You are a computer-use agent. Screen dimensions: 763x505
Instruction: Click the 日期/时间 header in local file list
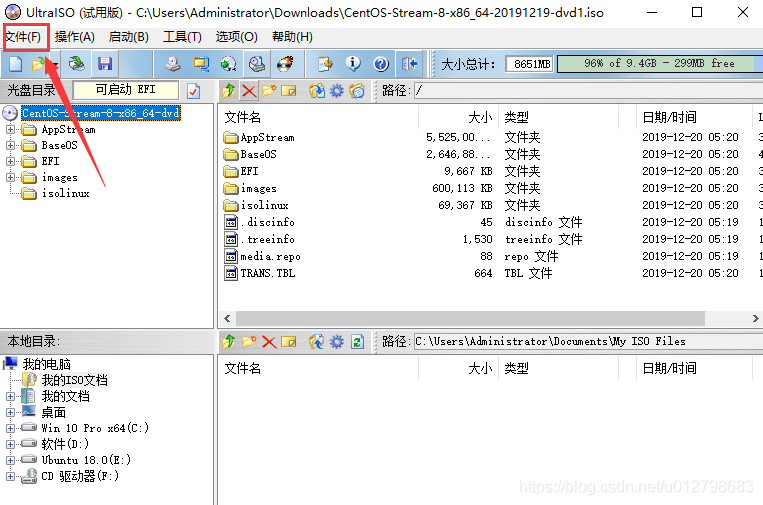click(694, 368)
